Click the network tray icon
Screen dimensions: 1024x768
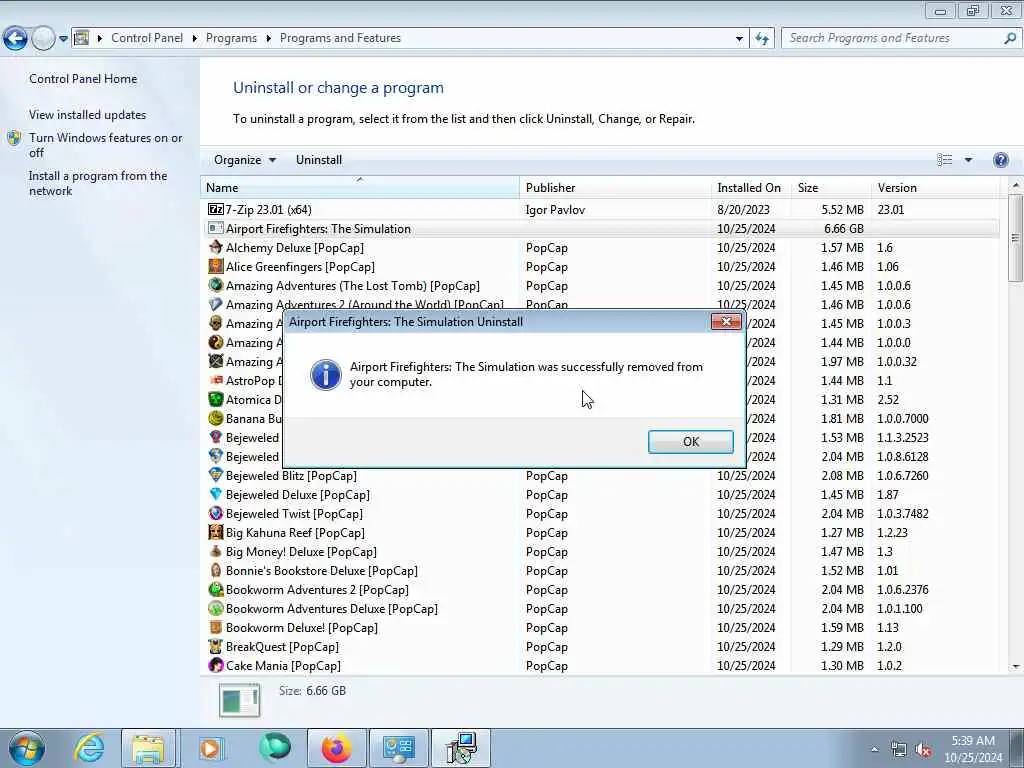[899, 749]
